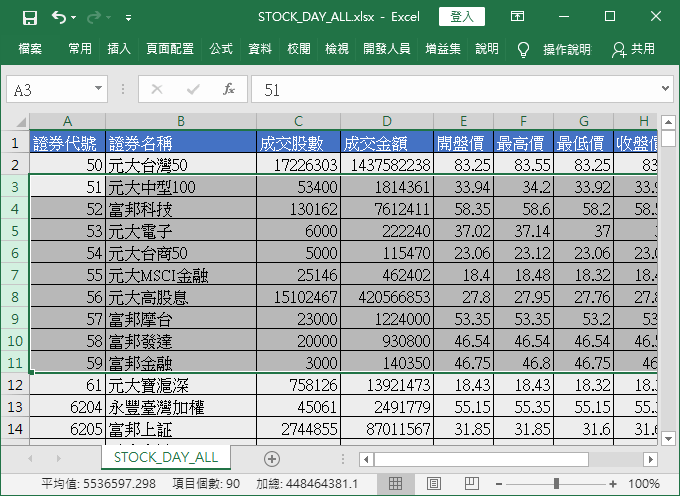Switch to Page Break Preview icon

pos(471,483)
